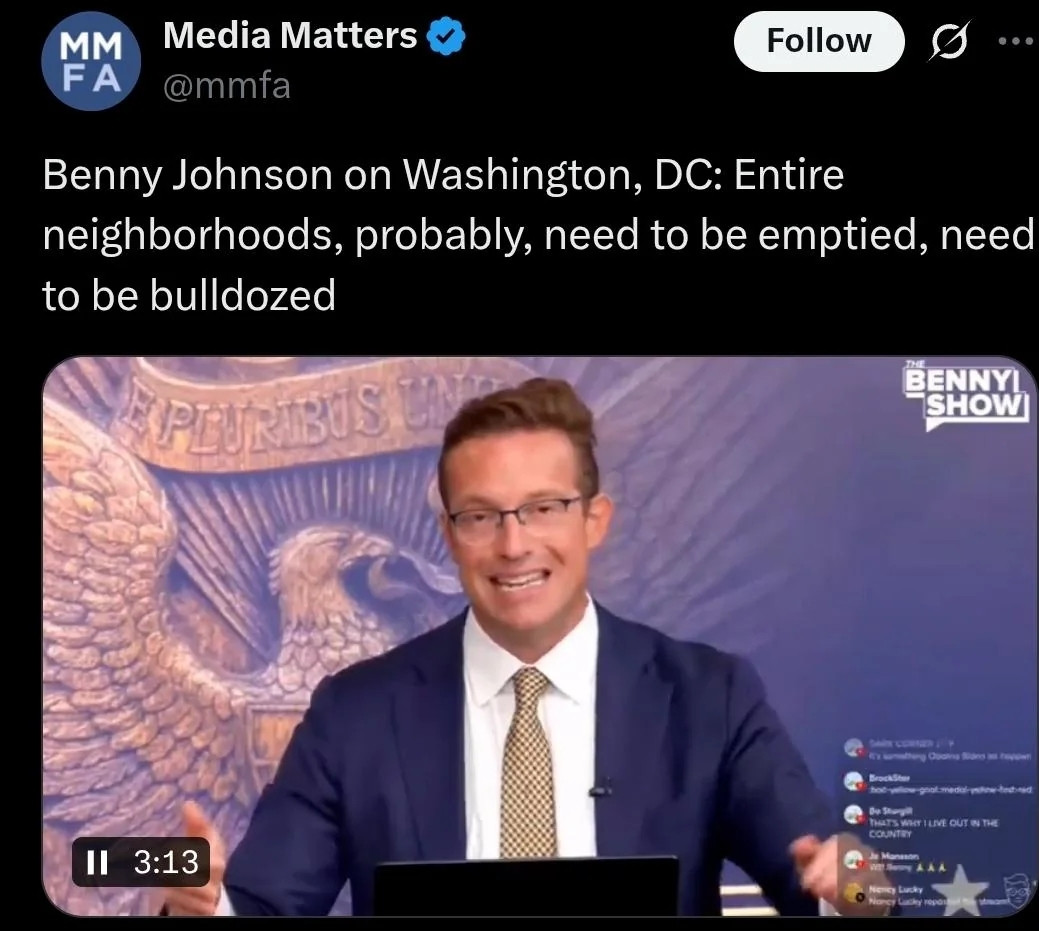Click the blue verified checkmark badge

tap(445, 36)
